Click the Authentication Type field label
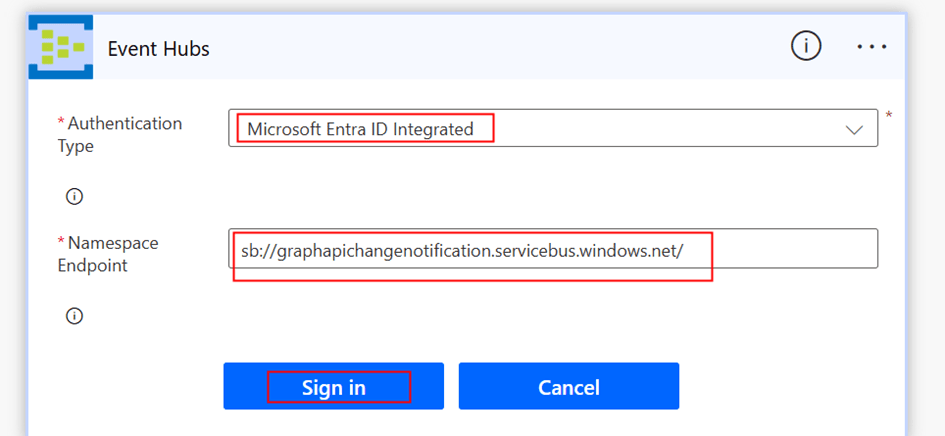Viewport: 945px width, 436px height. pyautogui.click(x=124, y=134)
